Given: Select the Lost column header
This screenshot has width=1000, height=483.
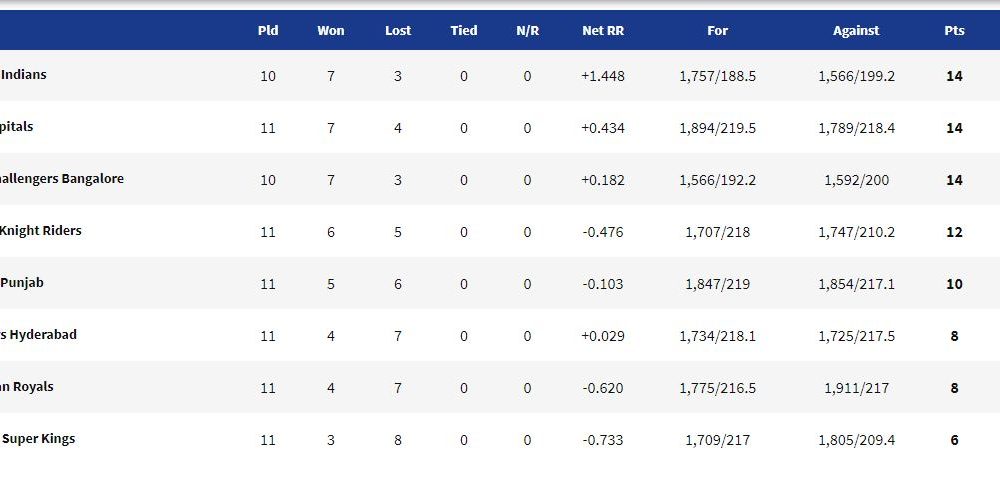Looking at the screenshot, I should tap(398, 30).
